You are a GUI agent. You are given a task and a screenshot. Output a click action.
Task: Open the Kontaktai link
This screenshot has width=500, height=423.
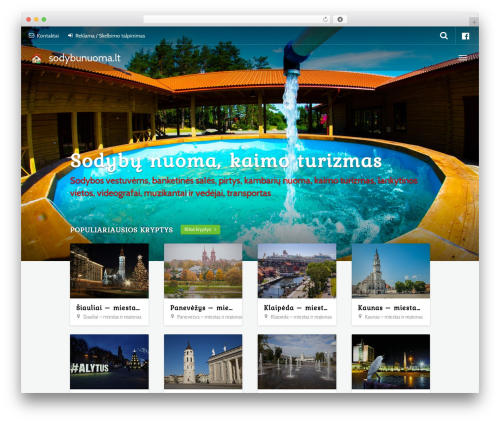tap(48, 36)
